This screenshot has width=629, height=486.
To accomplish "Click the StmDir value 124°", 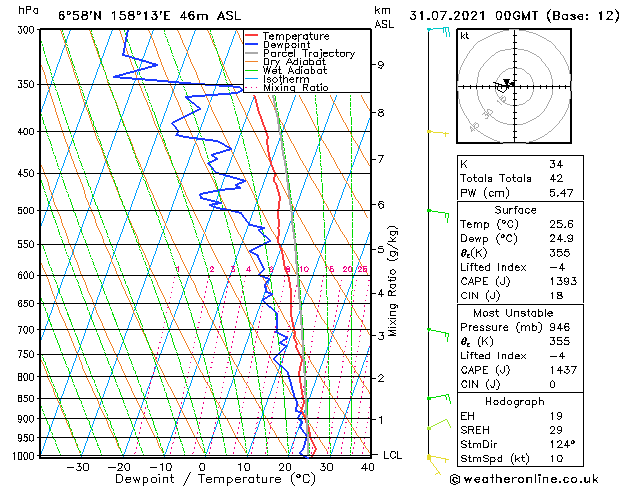I will (562, 444).
